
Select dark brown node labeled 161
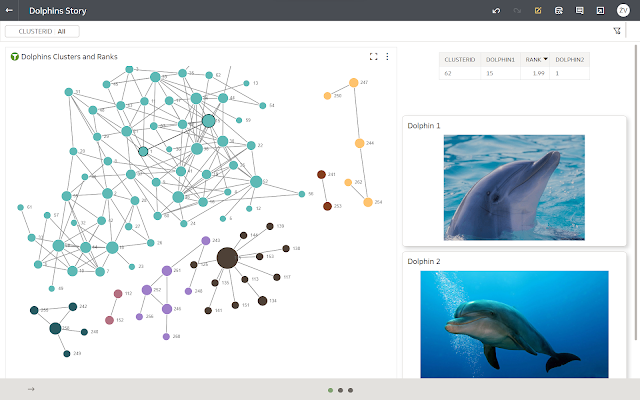pyautogui.click(x=208, y=311)
